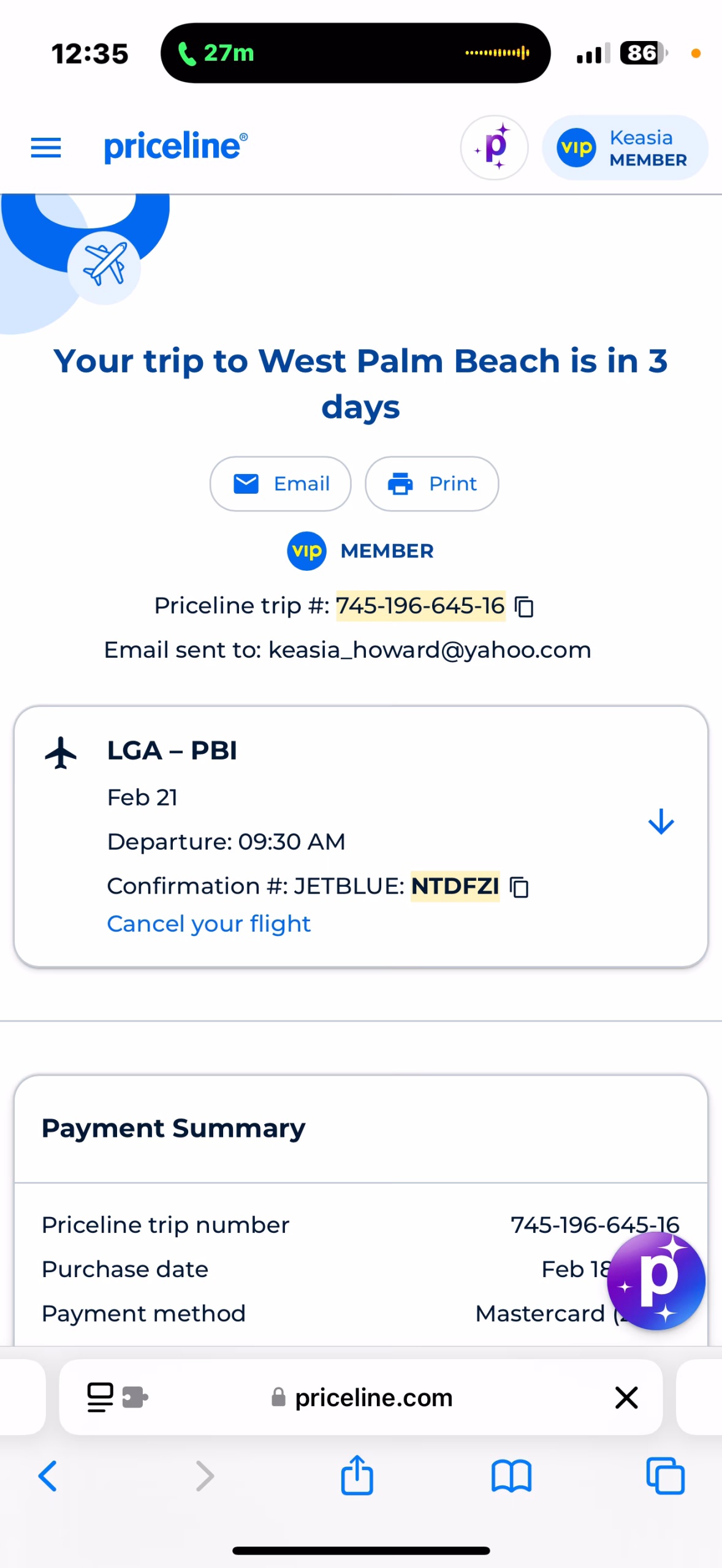Screen dimensions: 722x1568
Task: Tap the Priceline logo
Action: click(x=176, y=146)
